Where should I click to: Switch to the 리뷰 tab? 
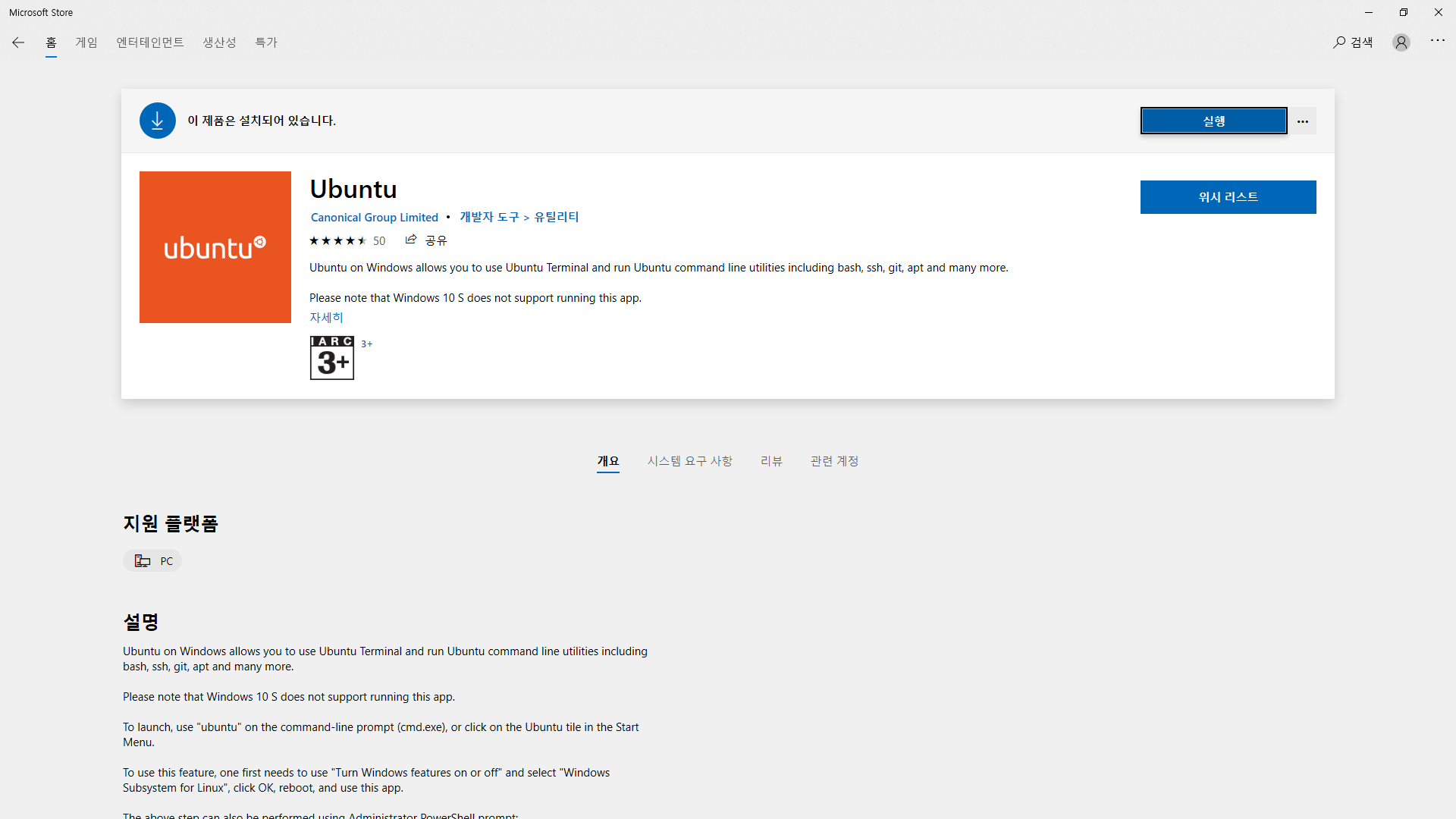click(771, 461)
